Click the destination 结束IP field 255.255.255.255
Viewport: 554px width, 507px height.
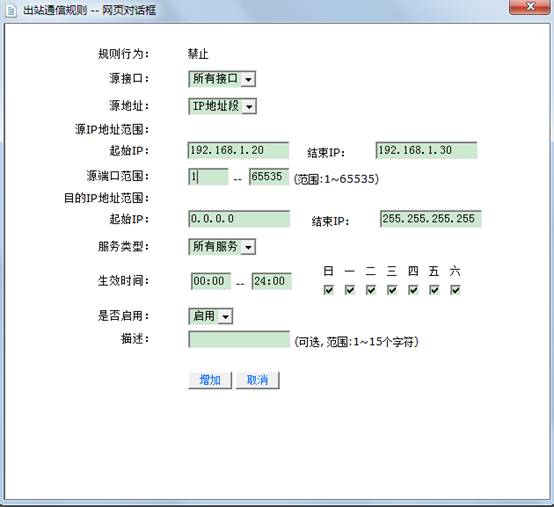[x=431, y=219]
